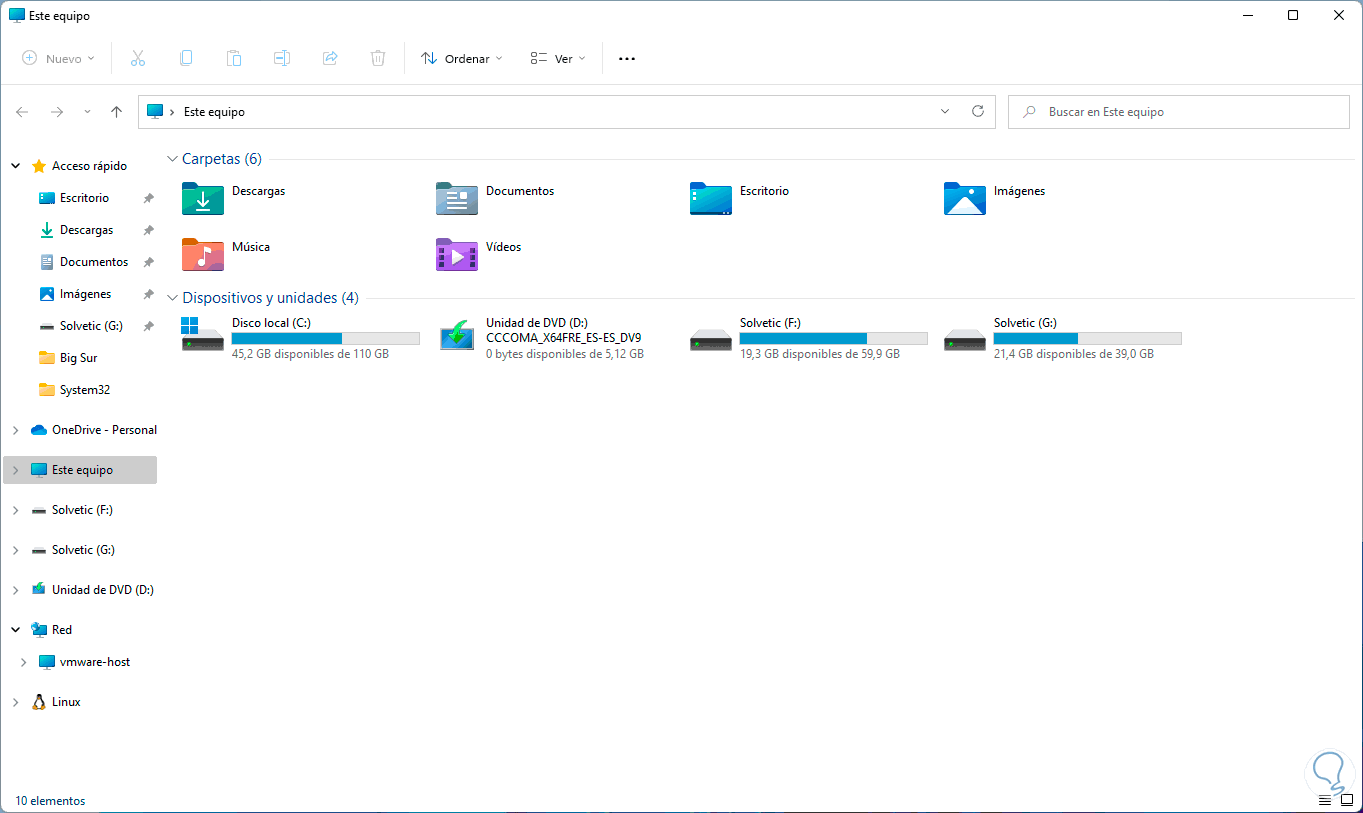Unpin Imágenes using its pin icon
The width and height of the screenshot is (1363, 813).
pyautogui.click(x=148, y=294)
